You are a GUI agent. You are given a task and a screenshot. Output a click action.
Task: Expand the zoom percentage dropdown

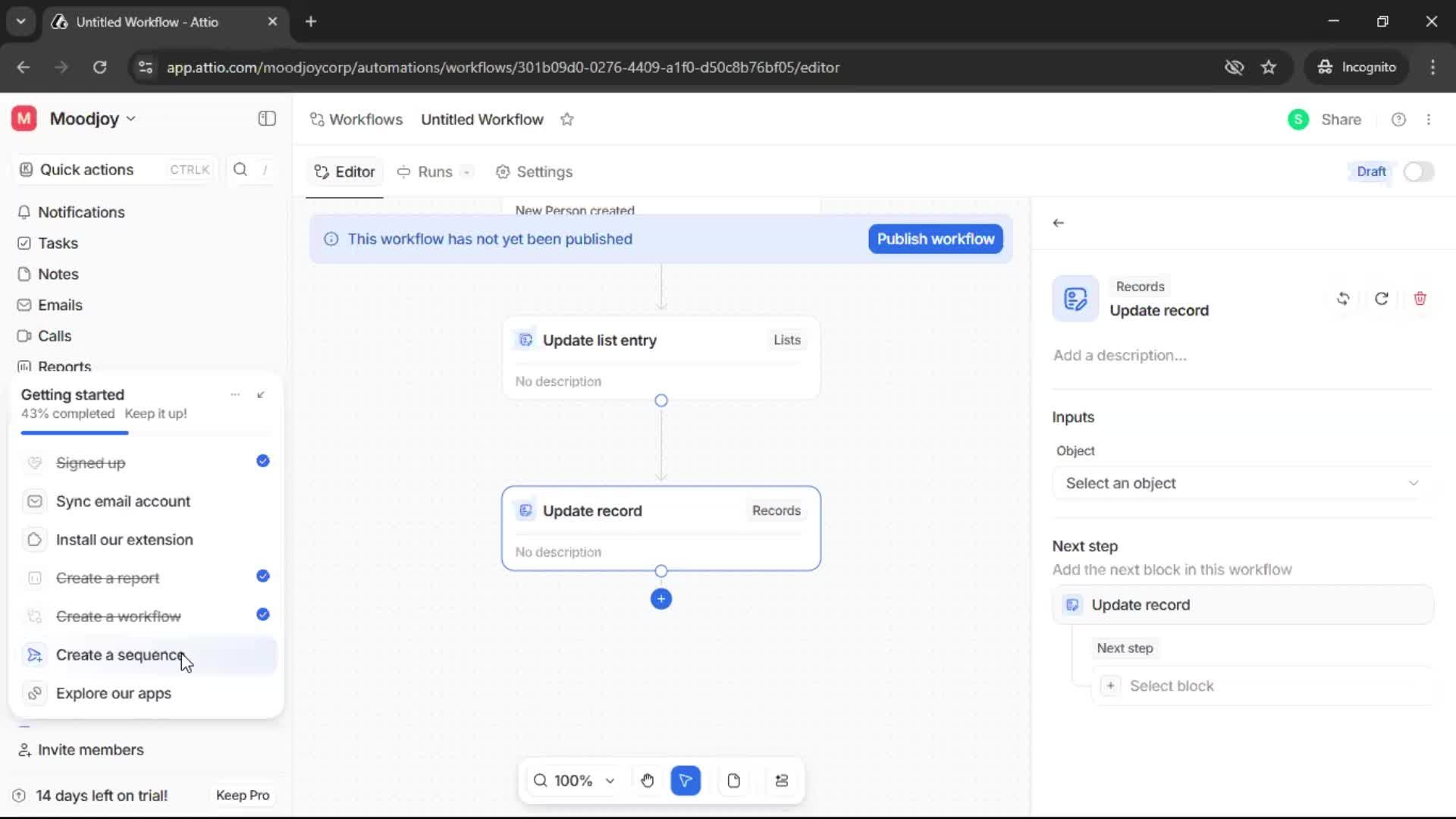click(610, 780)
